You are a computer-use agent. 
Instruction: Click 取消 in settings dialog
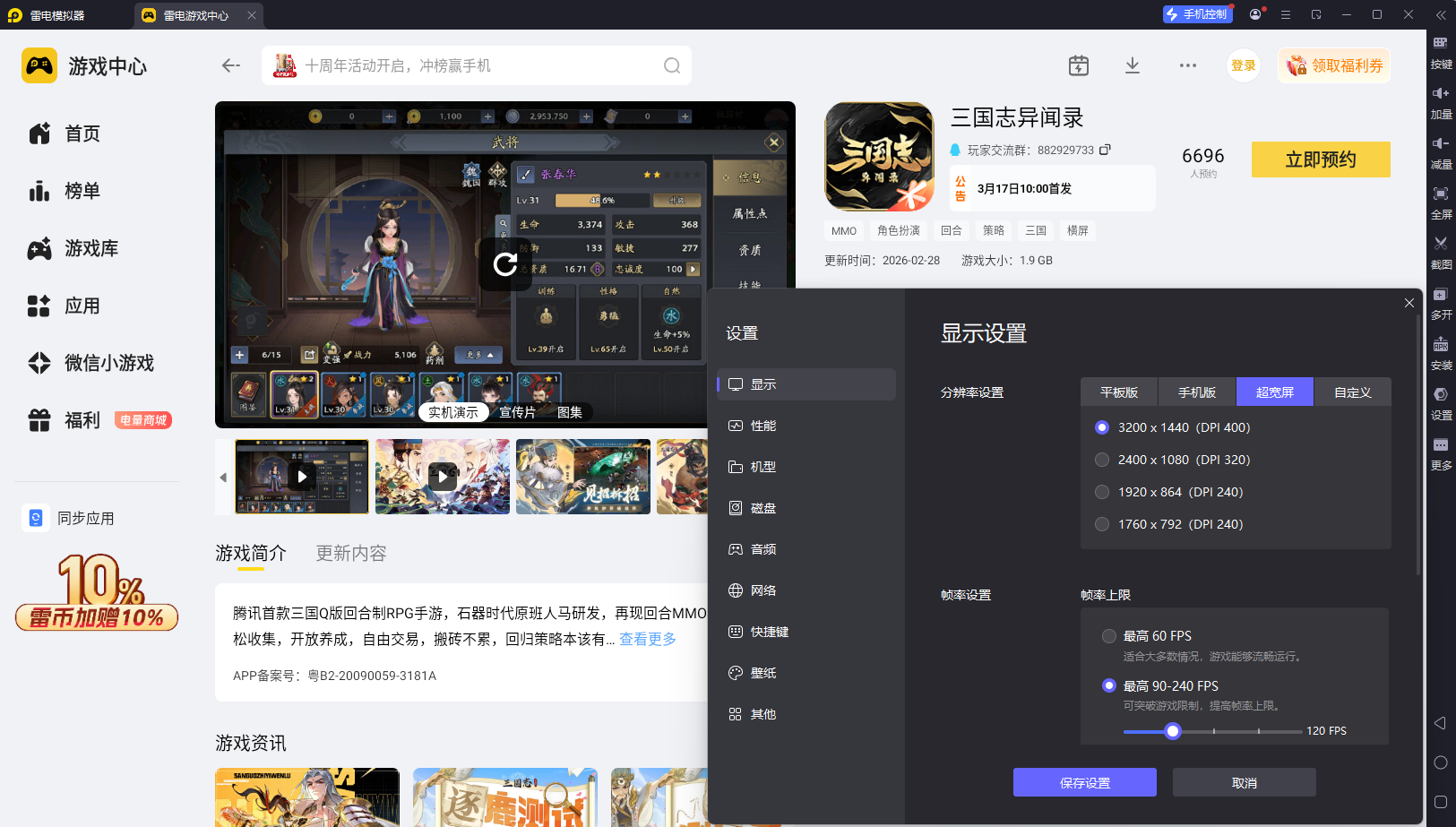point(1245,782)
